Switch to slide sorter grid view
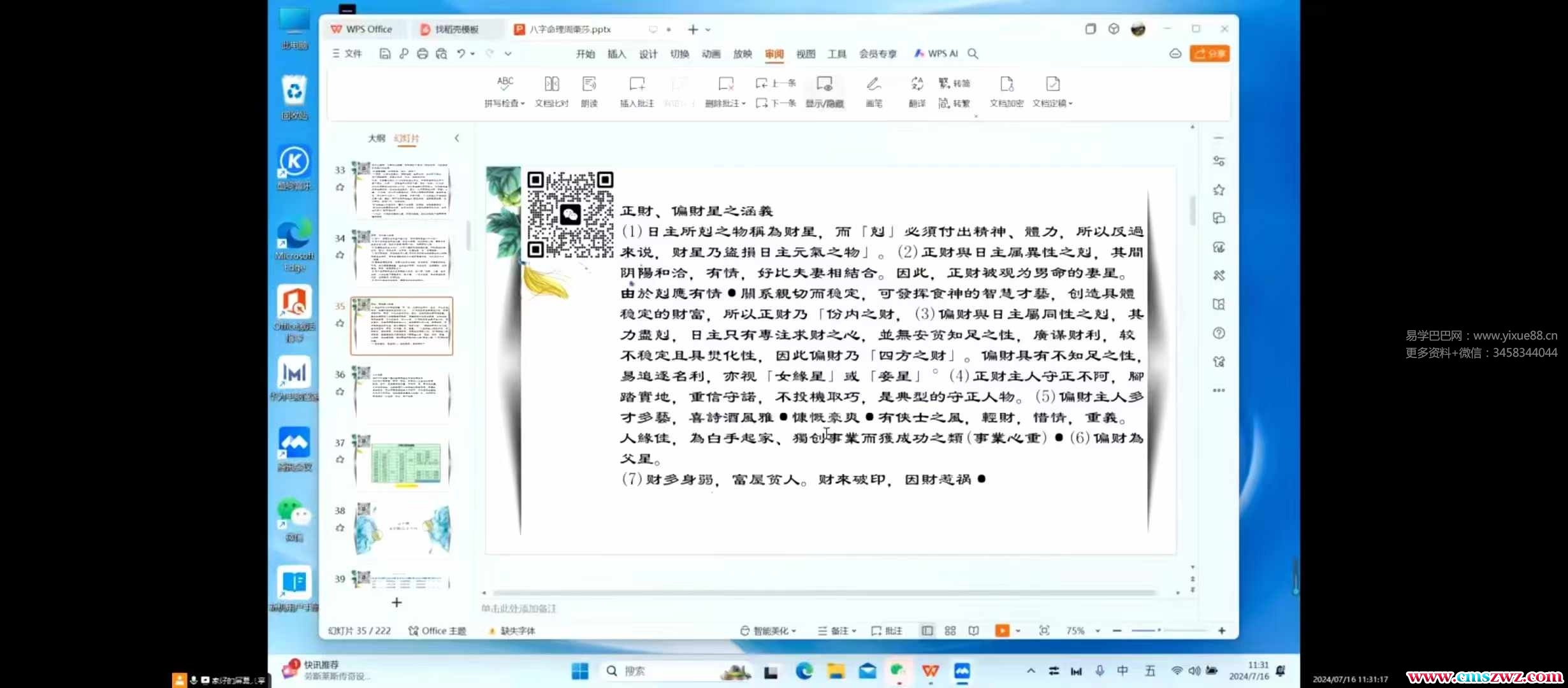The height and width of the screenshot is (688, 1568). pyautogui.click(x=950, y=631)
